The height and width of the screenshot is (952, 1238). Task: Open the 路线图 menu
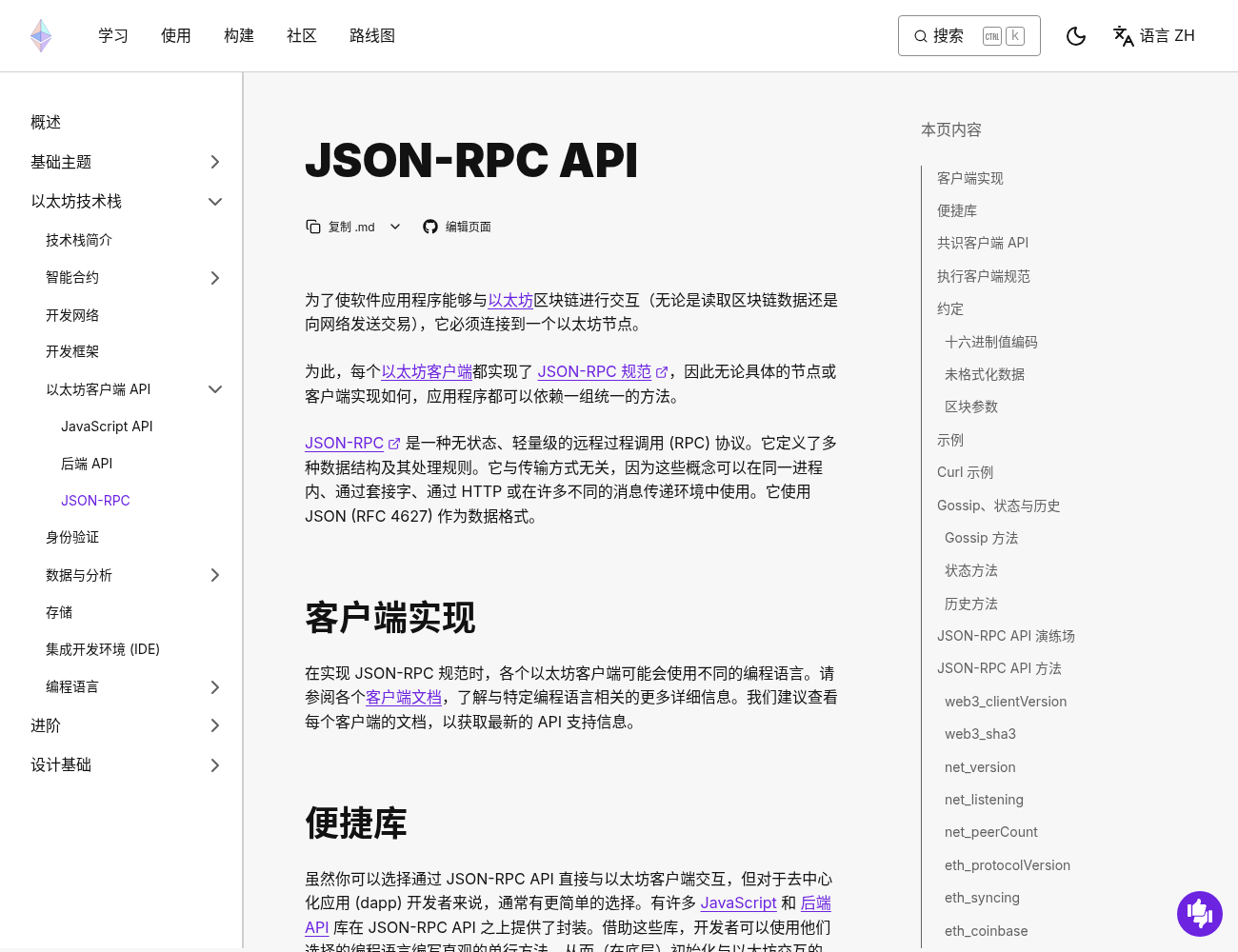[372, 36]
